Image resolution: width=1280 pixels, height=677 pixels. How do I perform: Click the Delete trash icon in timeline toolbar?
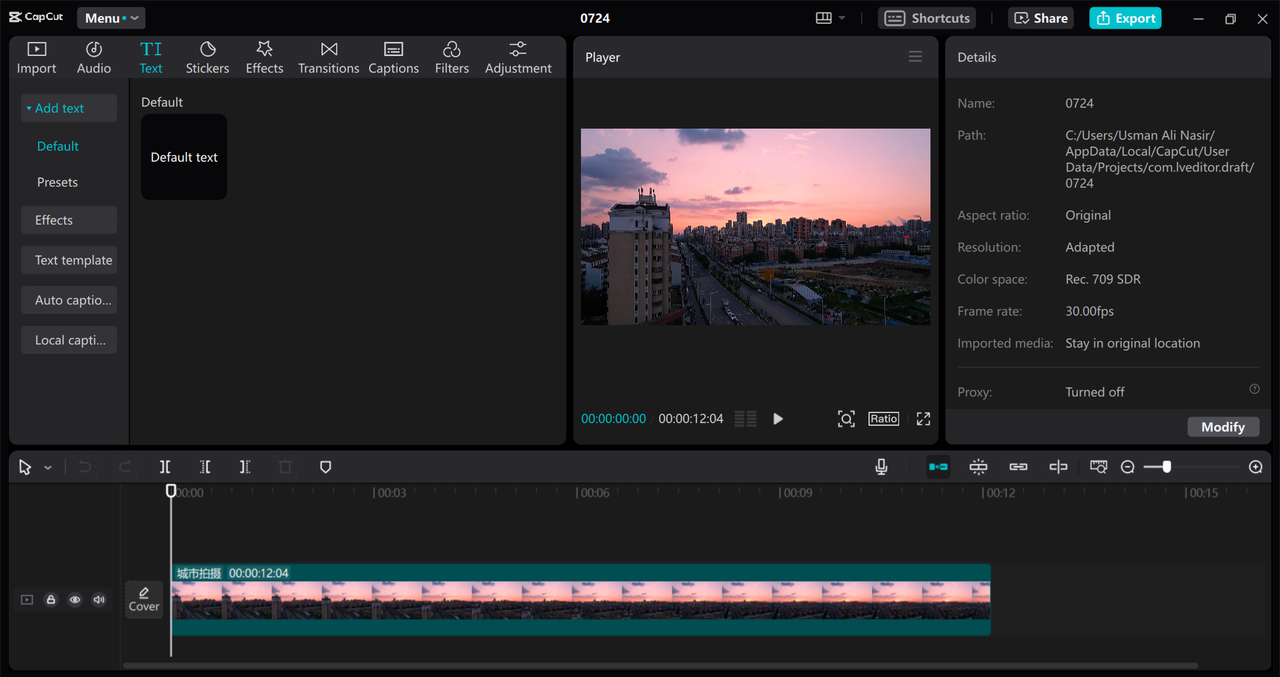coord(285,467)
